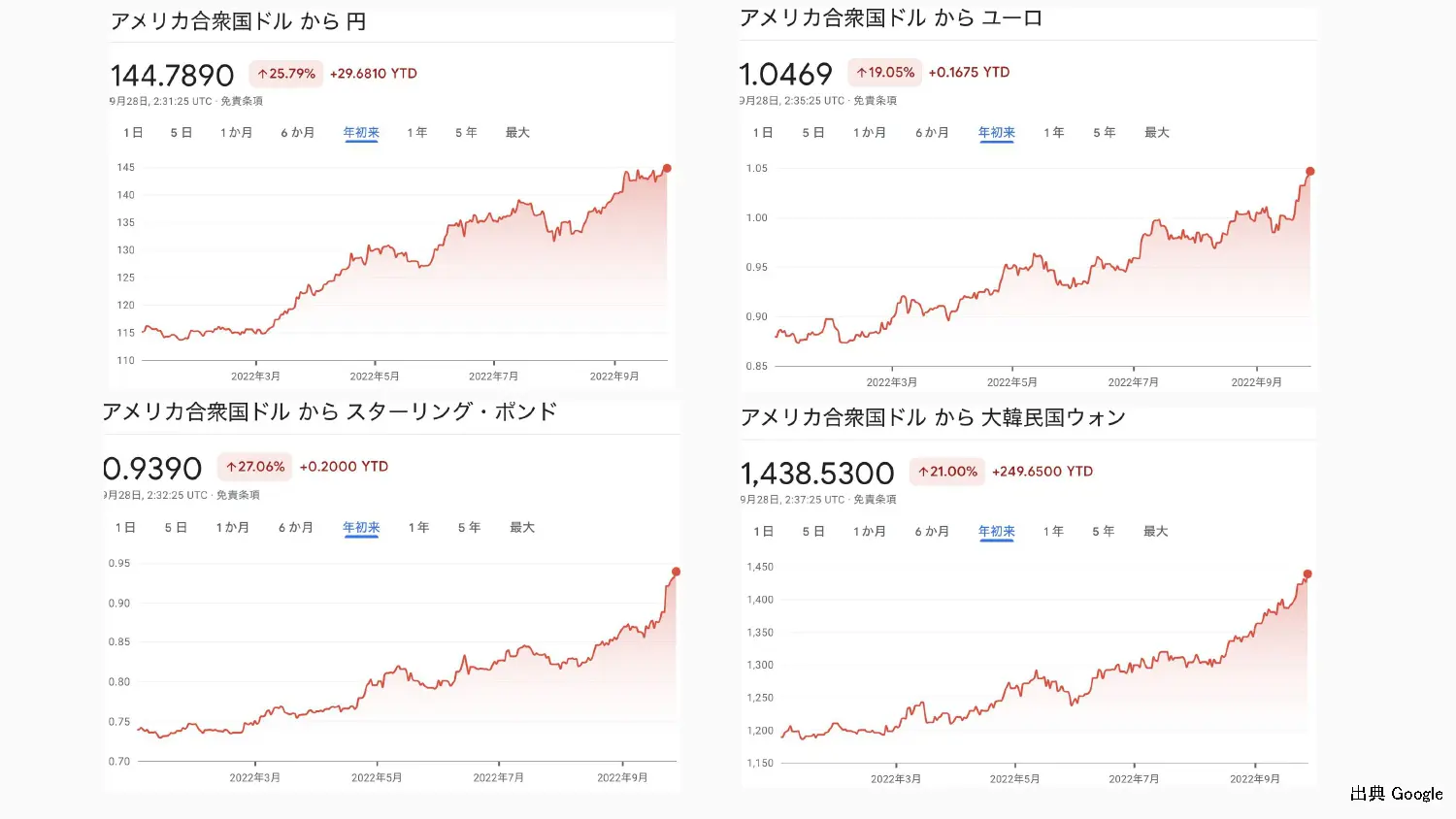
Task: Click the 144.7890 exchange rate value
Action: (170, 75)
